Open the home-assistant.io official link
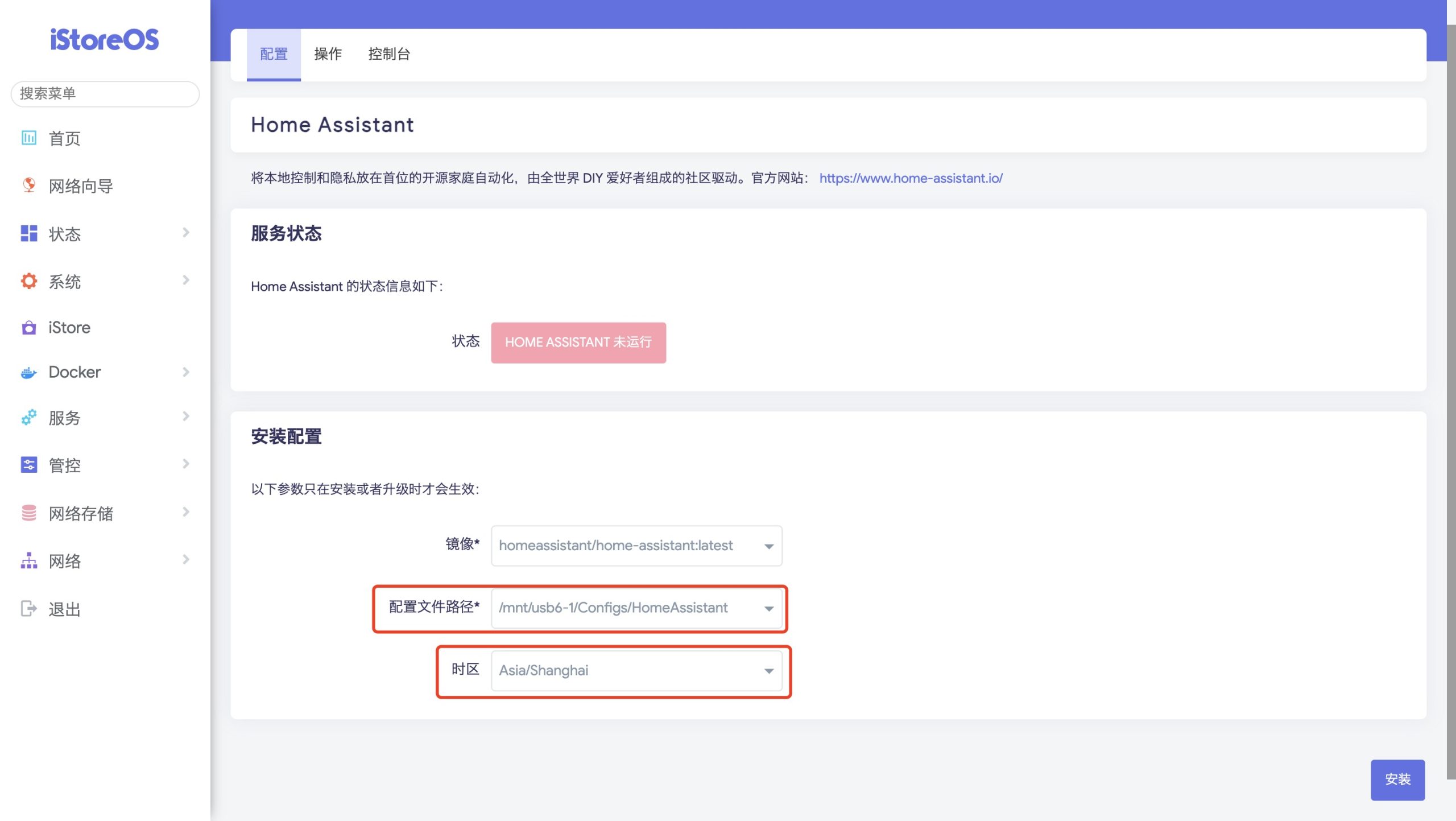Image resolution: width=1456 pixels, height=821 pixels. tap(911, 178)
